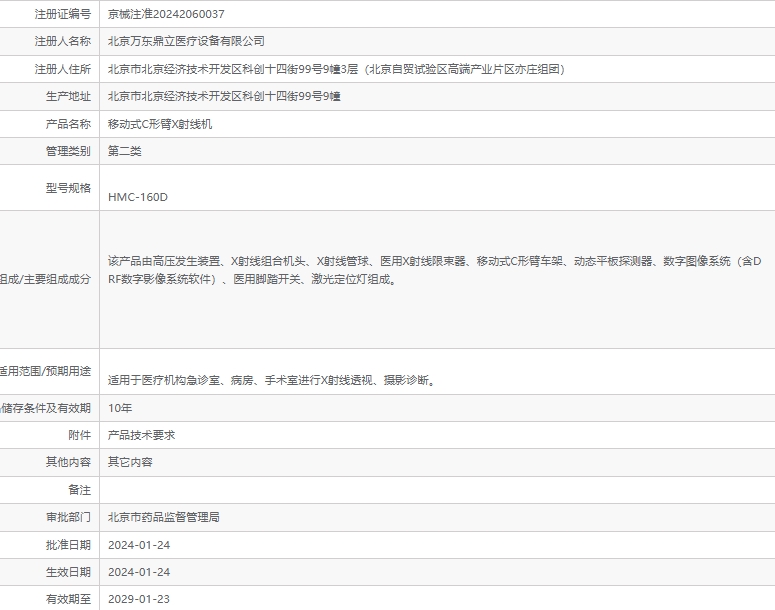The width and height of the screenshot is (775, 610).
Task: Select product name 移动式C形臂X射线机
Action: pyautogui.click(x=160, y=124)
